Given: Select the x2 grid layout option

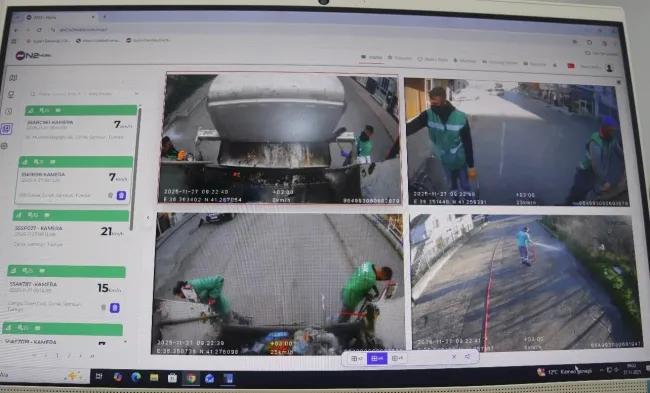Looking at the screenshot, I should 357,358.
